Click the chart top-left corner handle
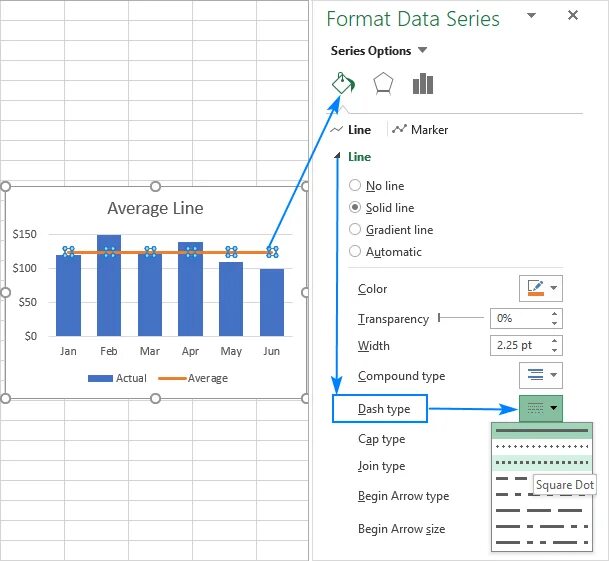This screenshot has width=609, height=561. (5, 186)
